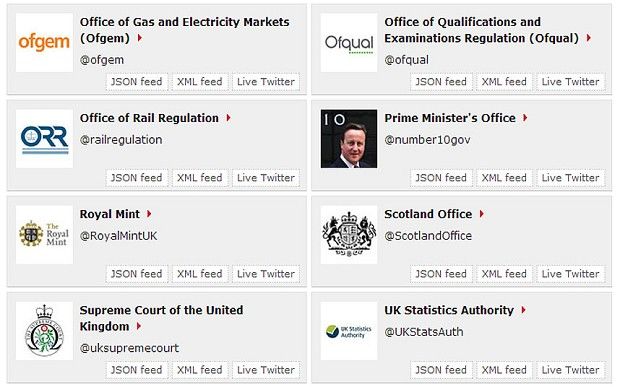This screenshot has height=387, width=620.
Task: Click the Ofgem orange logo
Action: tap(44, 43)
